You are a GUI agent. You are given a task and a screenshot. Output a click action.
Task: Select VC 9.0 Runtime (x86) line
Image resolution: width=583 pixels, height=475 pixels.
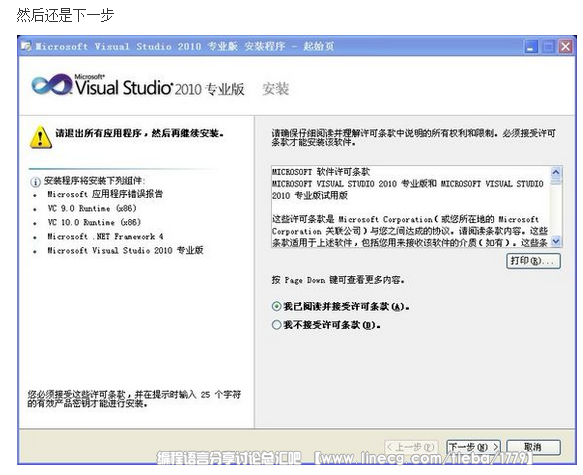[x=92, y=208]
